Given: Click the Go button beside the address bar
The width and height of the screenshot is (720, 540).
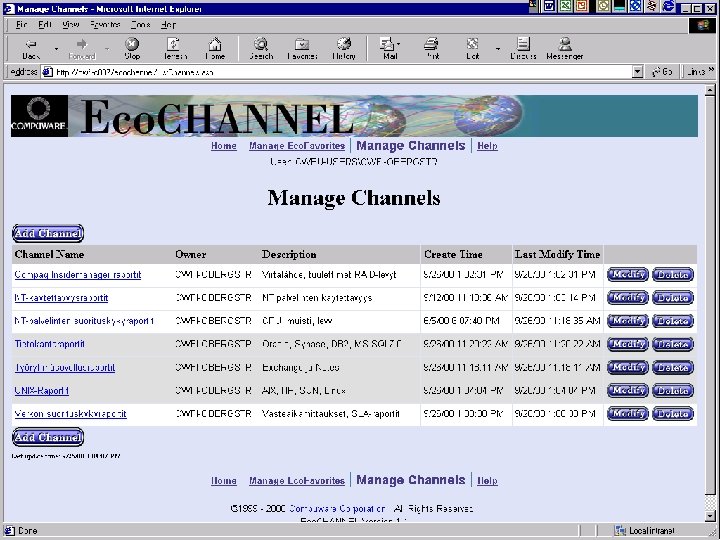Looking at the screenshot, I should coord(662,72).
